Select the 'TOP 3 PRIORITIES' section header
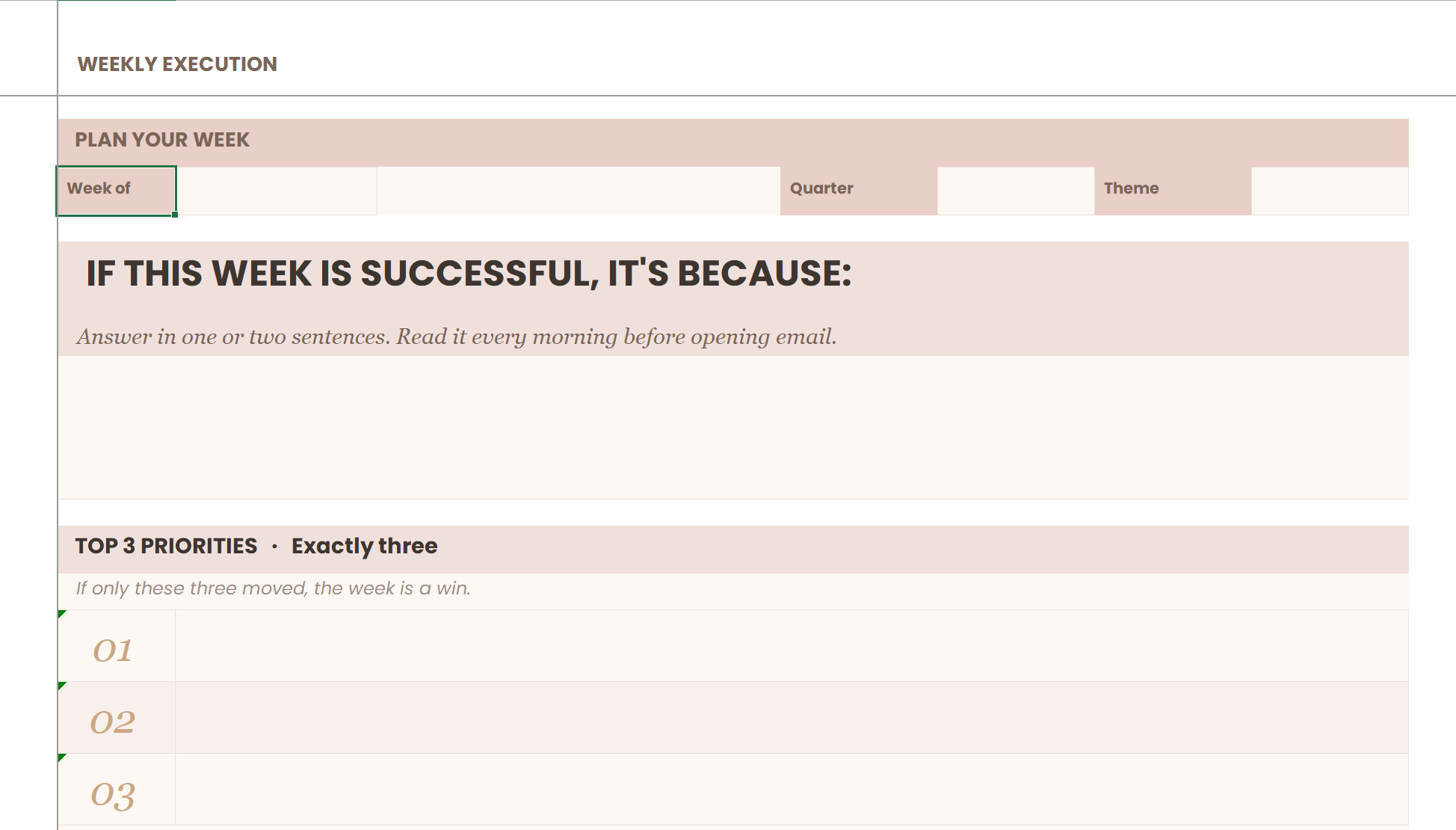This screenshot has height=830, width=1456. click(x=256, y=547)
